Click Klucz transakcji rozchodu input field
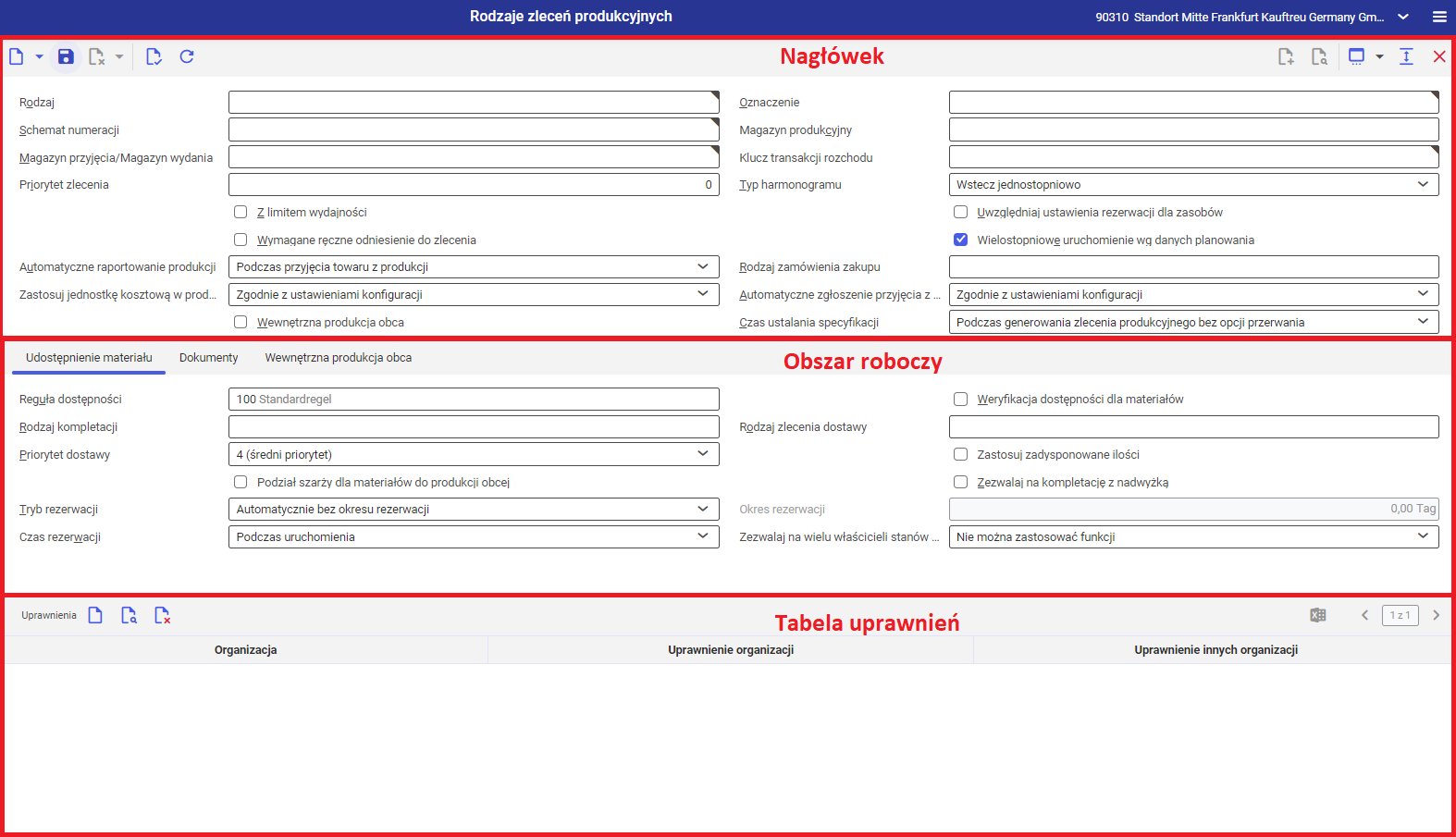The width and height of the screenshot is (1456, 837). pos(1194,157)
